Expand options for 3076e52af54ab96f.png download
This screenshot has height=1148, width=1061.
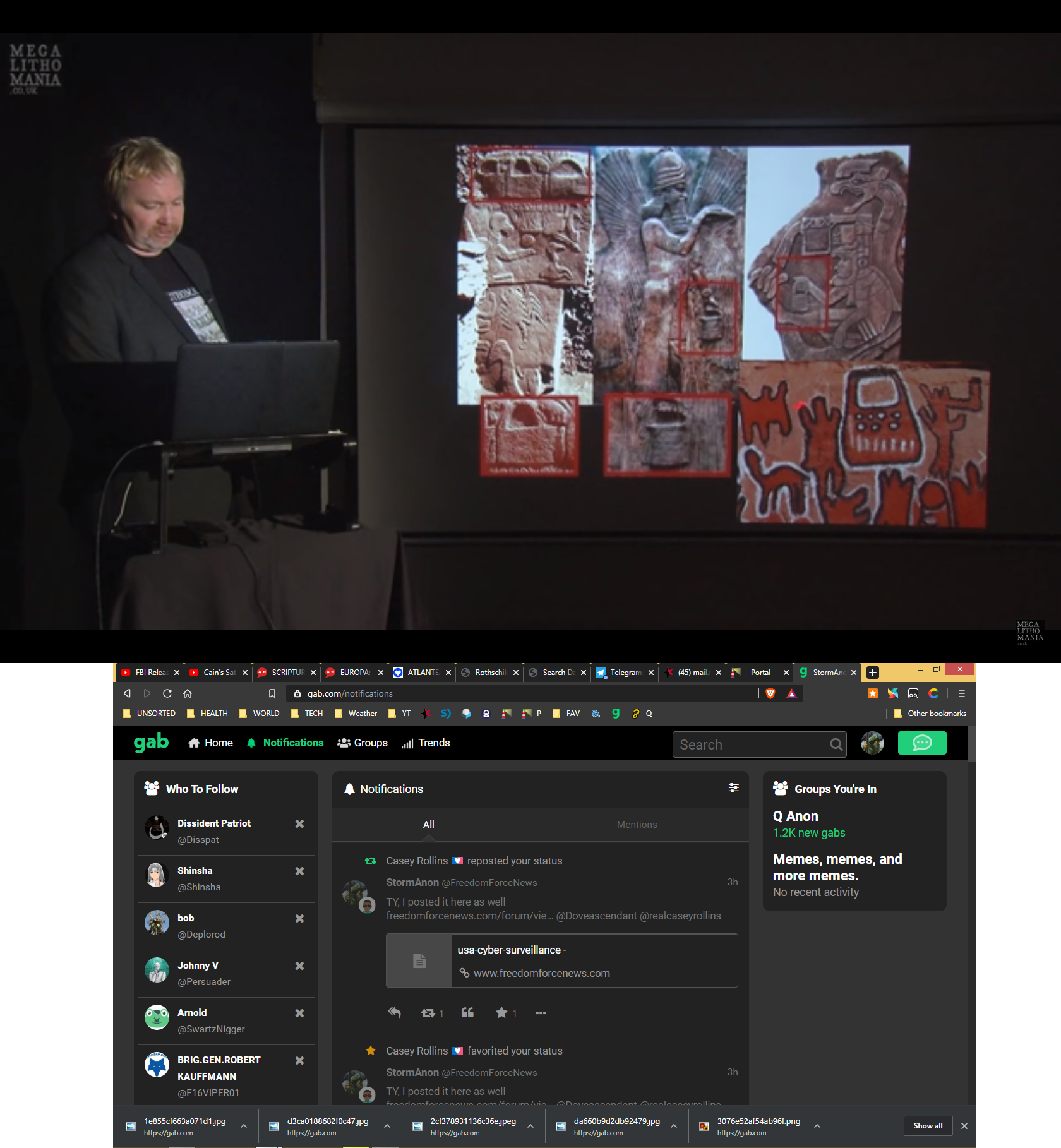pos(817,1126)
